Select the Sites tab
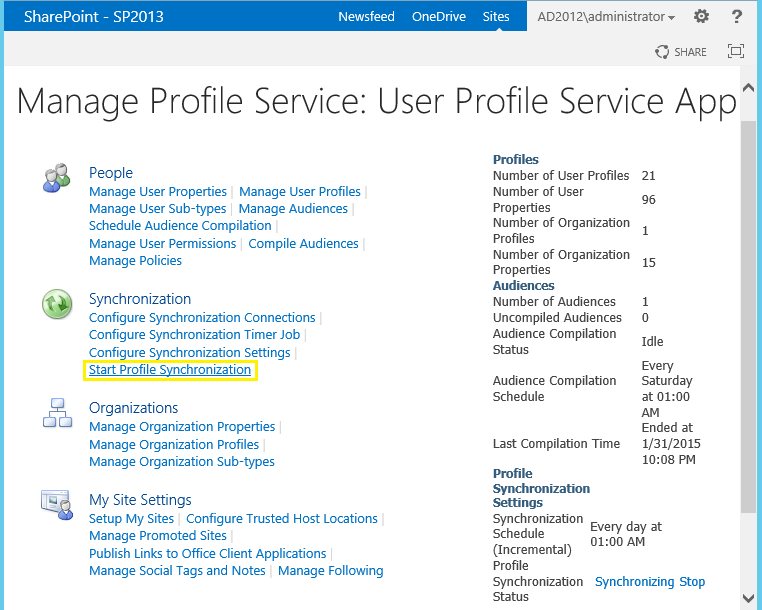Screen dimensions: 762x610 [x=496, y=17]
